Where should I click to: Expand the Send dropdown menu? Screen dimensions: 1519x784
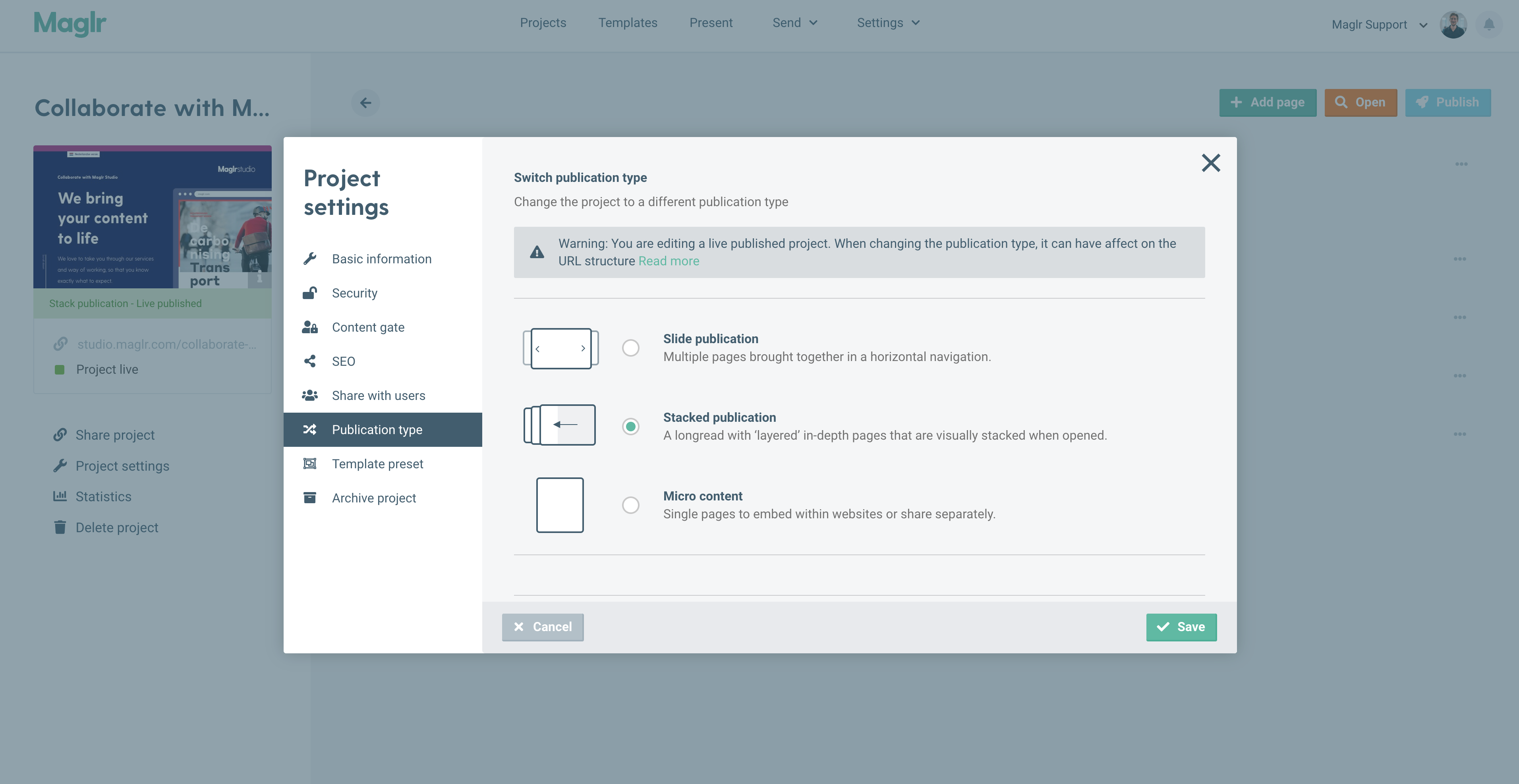click(x=795, y=22)
